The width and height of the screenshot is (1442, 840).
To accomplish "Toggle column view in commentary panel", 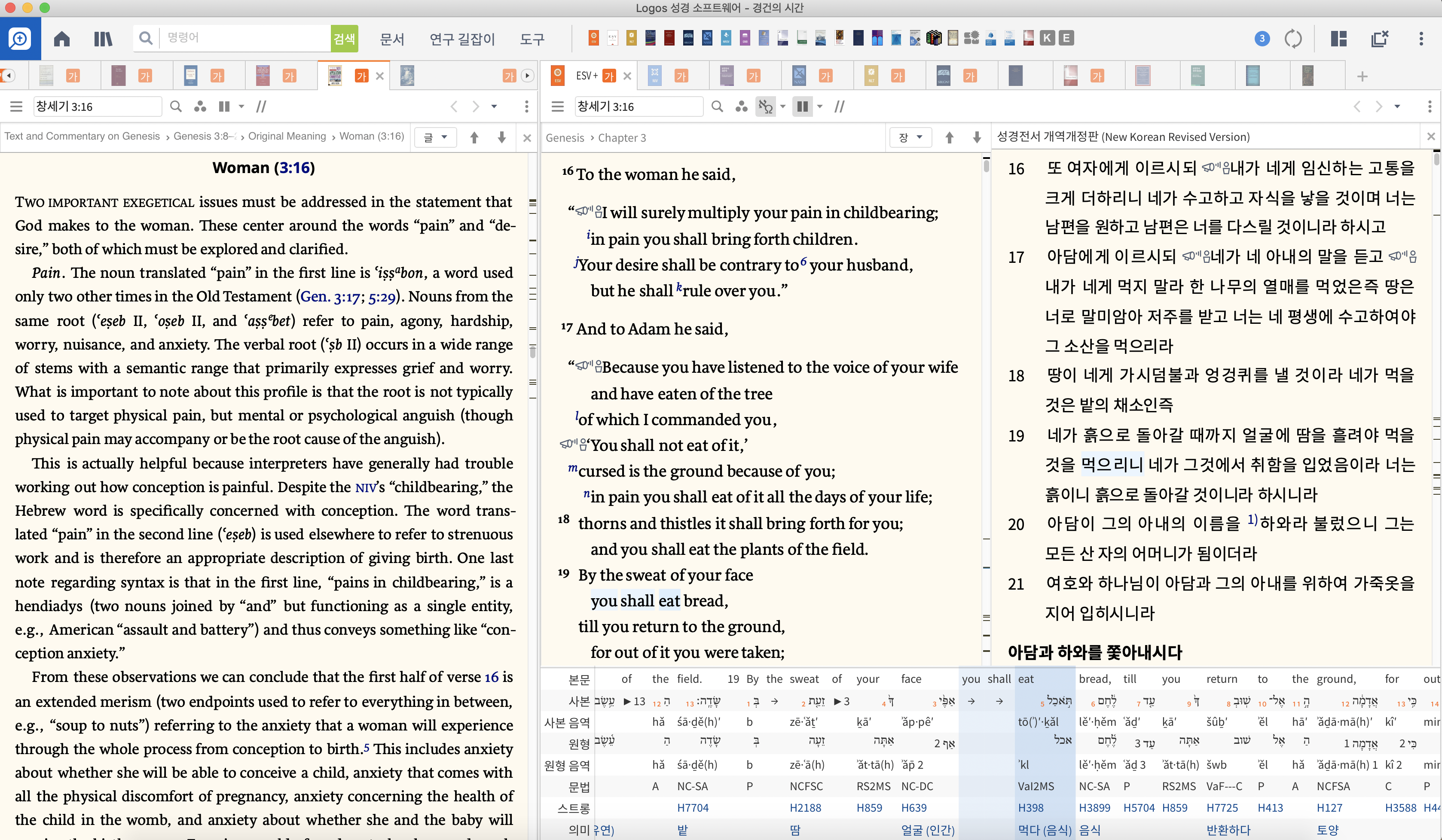I will point(224,107).
